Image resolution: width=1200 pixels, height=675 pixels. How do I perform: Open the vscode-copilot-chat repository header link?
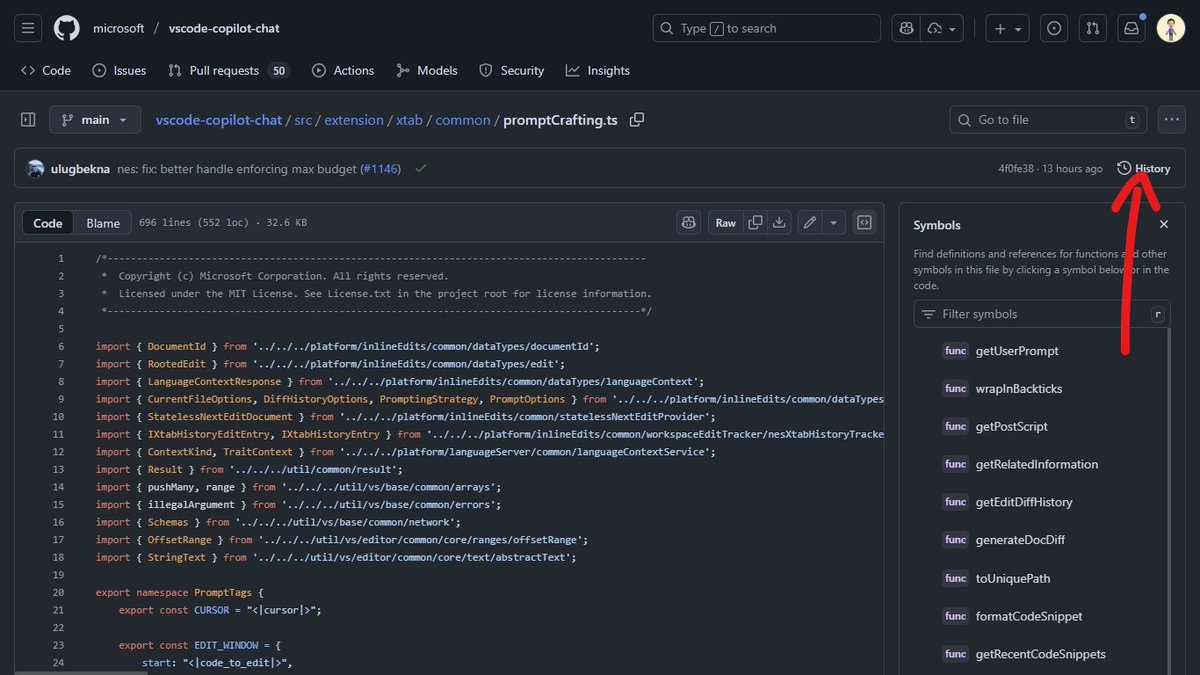[224, 28]
